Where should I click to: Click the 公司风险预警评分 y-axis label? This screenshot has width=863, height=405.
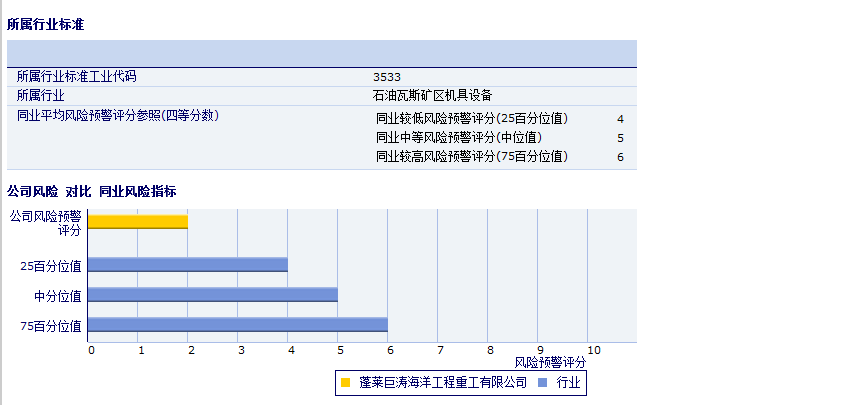coord(45,222)
